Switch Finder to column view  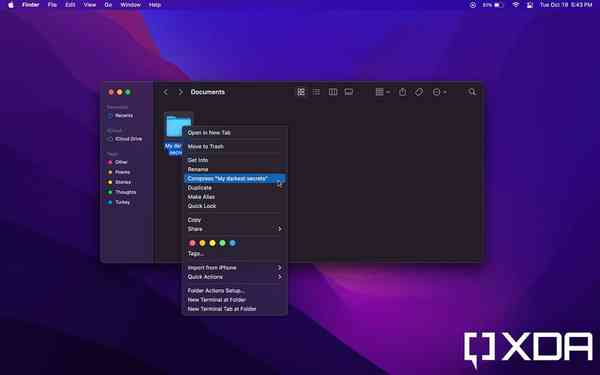pos(333,92)
